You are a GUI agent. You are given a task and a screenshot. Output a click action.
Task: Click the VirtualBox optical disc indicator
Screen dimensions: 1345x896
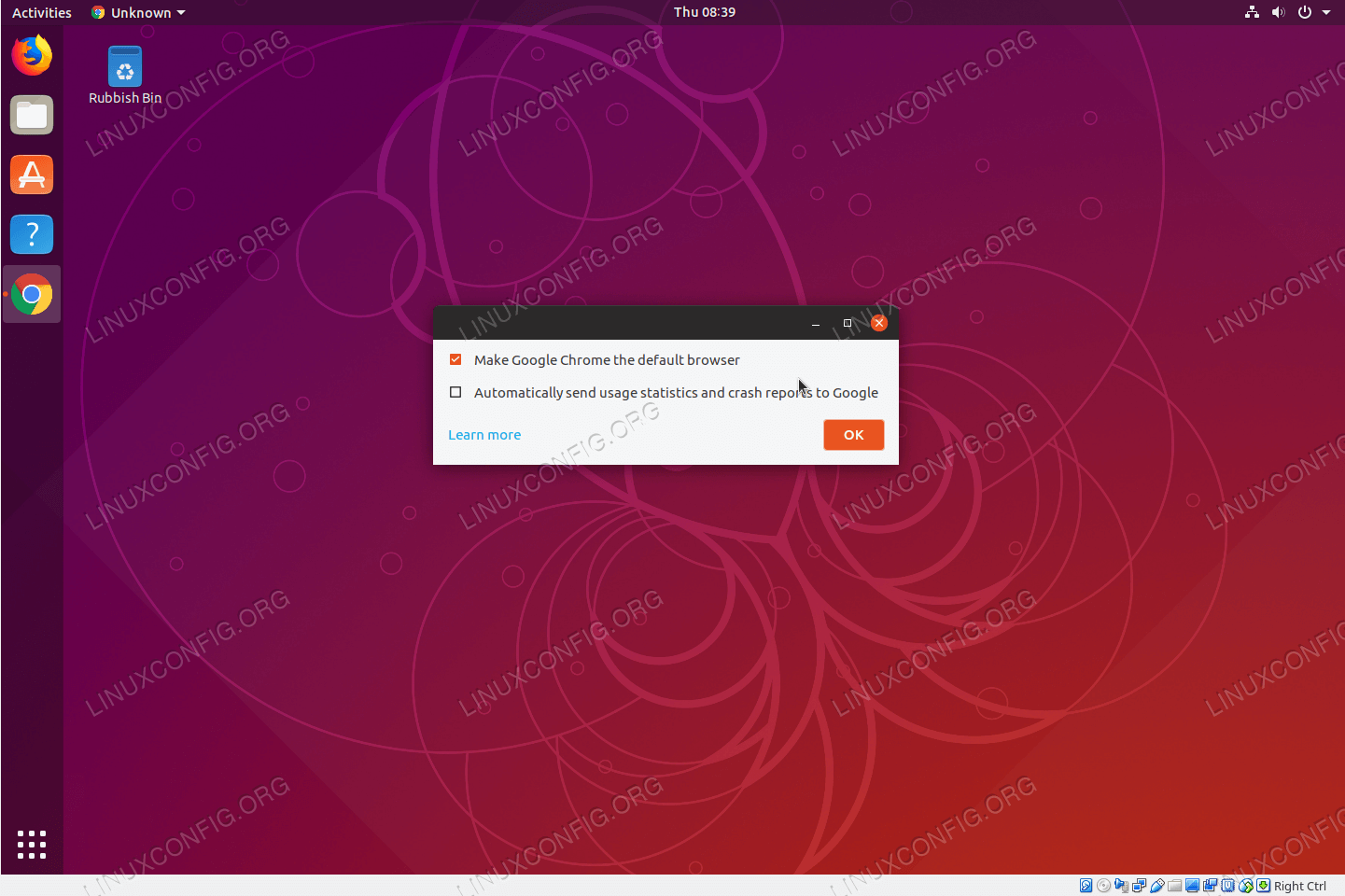click(1104, 886)
